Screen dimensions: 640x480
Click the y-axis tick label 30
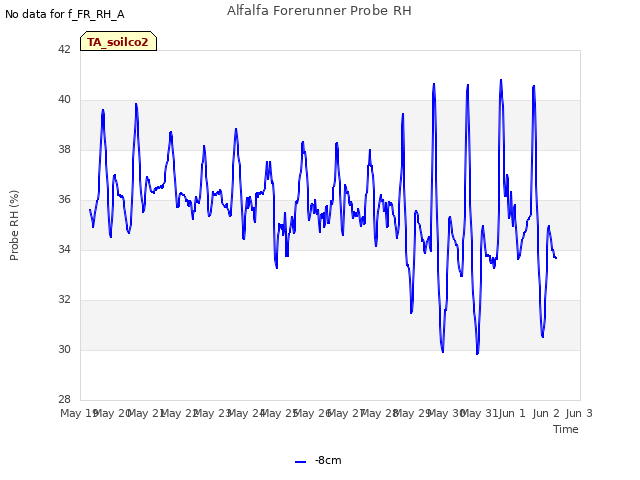click(x=64, y=349)
